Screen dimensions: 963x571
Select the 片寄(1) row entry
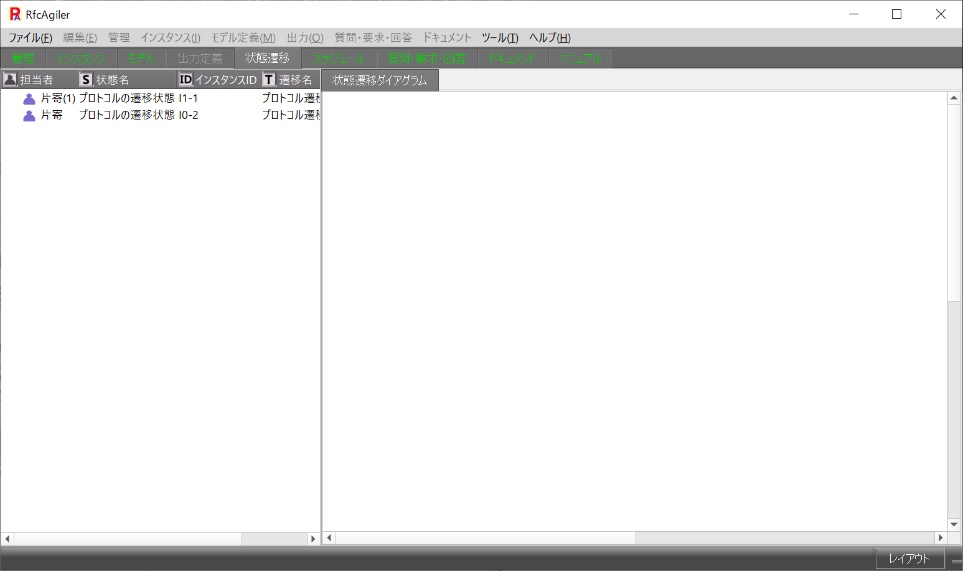coord(58,98)
